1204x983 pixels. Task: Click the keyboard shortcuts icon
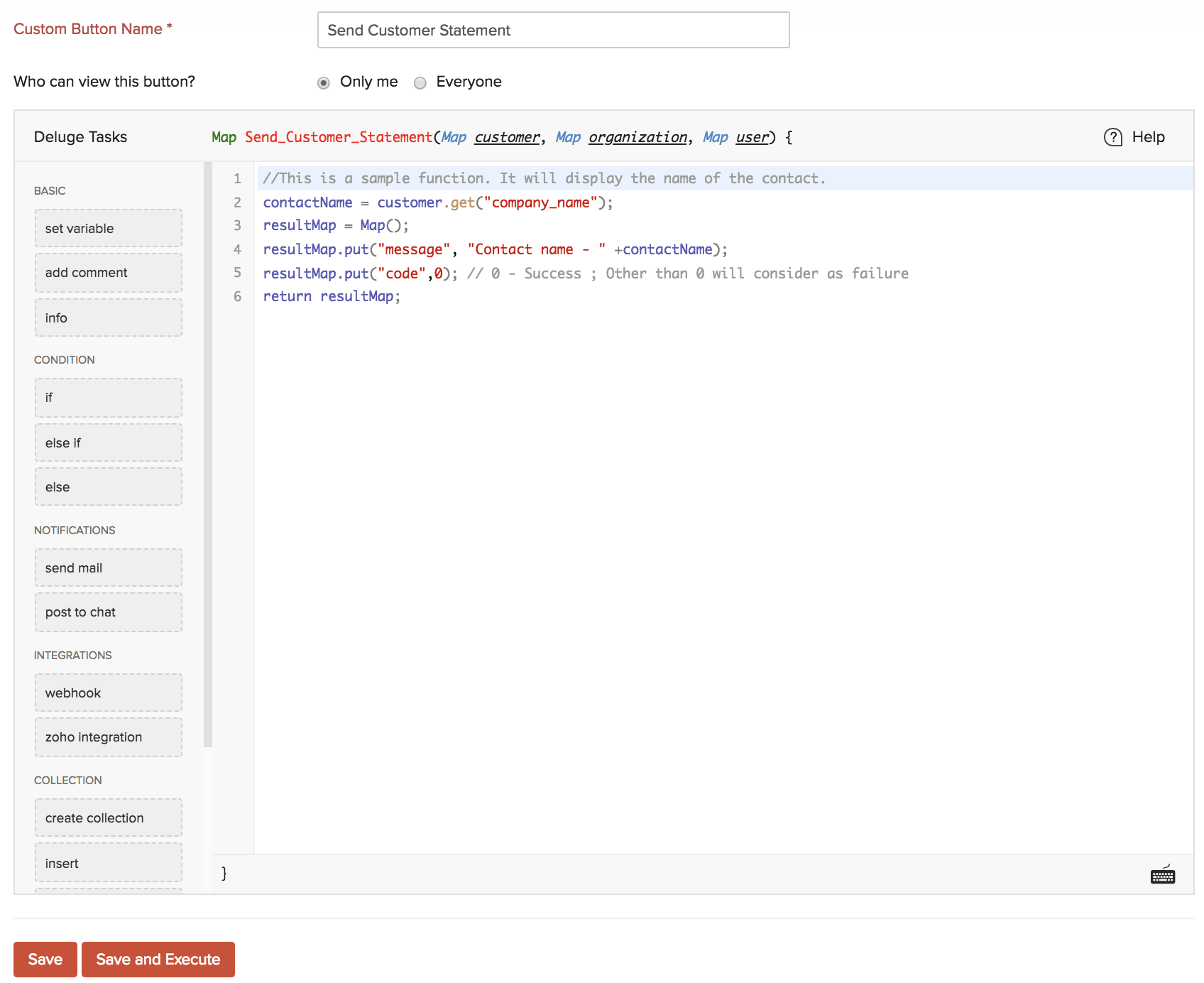coord(1162,875)
